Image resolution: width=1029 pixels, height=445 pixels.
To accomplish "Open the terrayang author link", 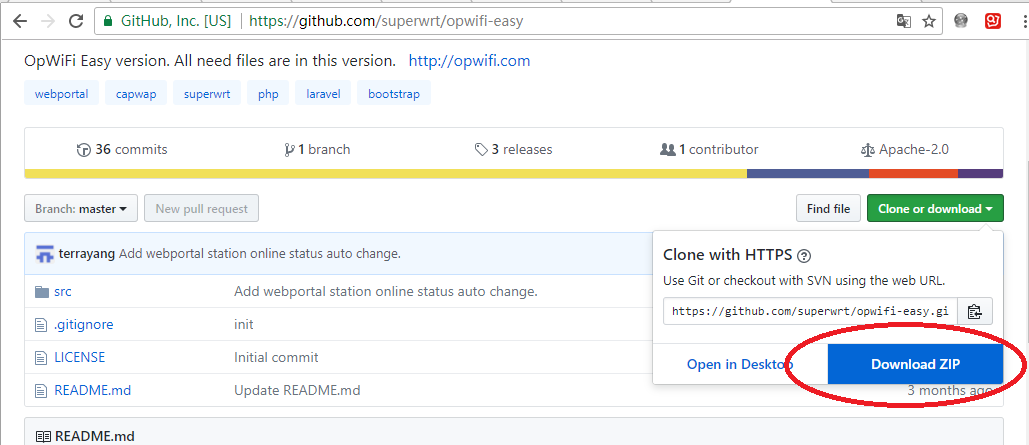I will [x=87, y=253].
